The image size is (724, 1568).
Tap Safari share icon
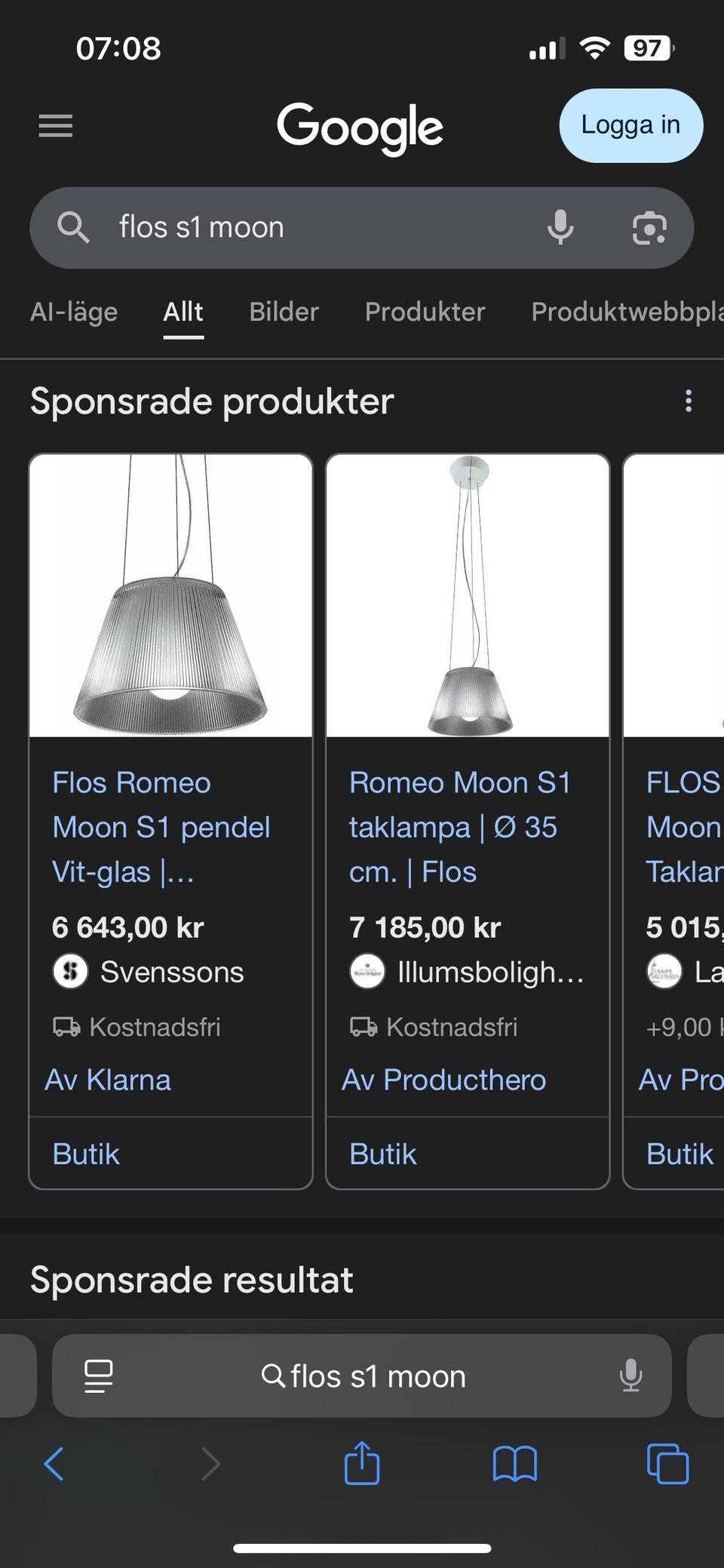(362, 1463)
